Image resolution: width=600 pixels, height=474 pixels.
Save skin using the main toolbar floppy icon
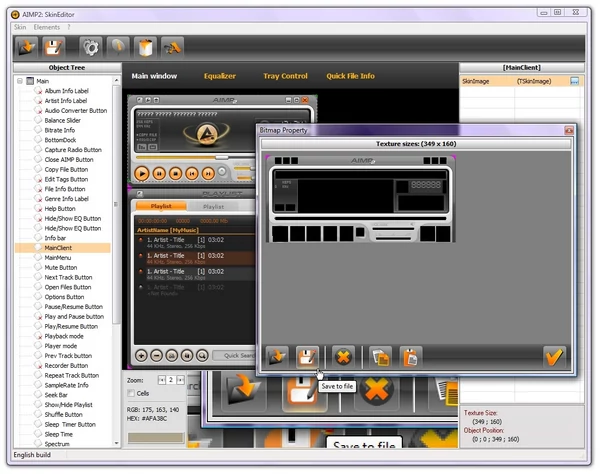click(53, 48)
